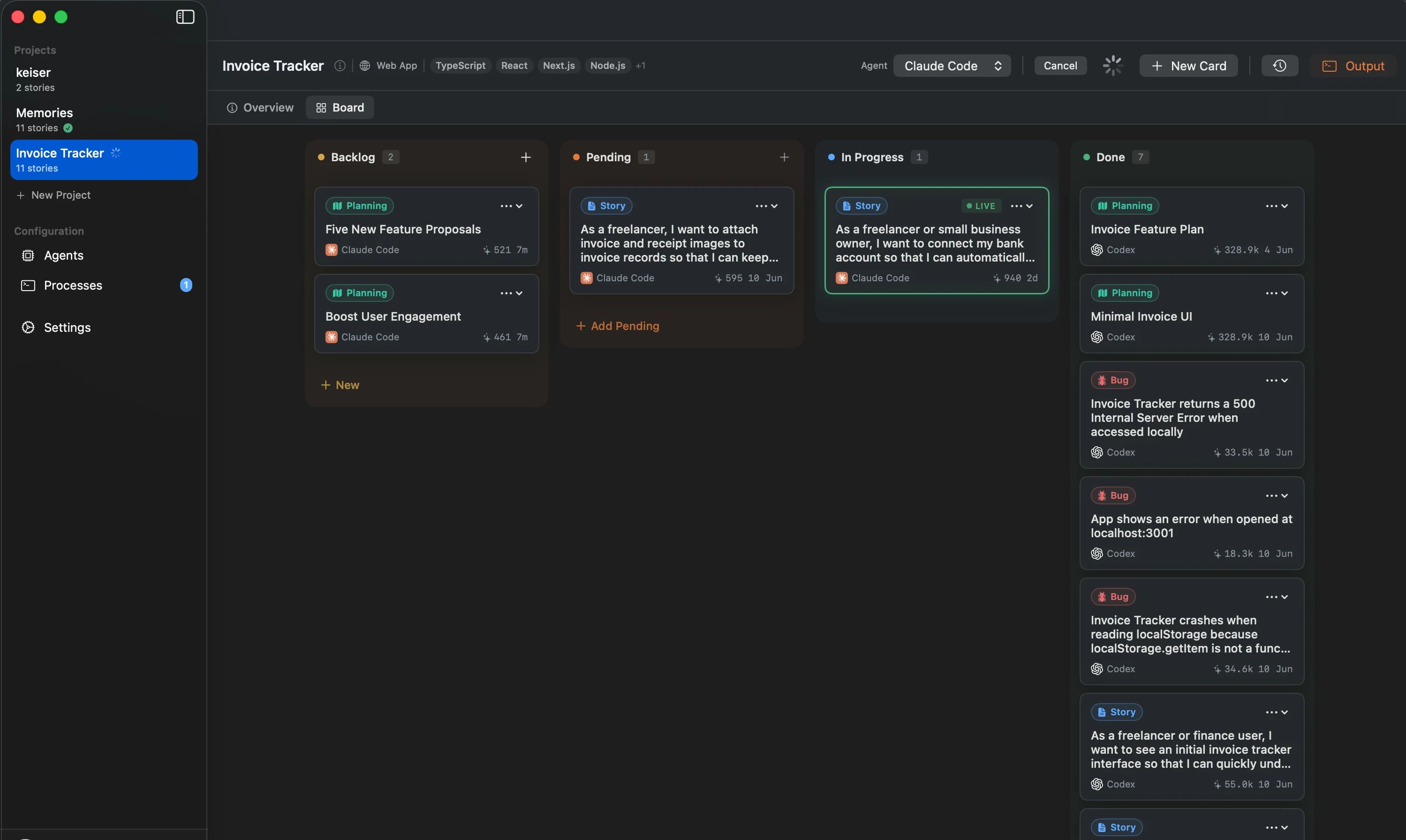1406x840 pixels.
Task: Expand menu on localStorage crash bug card
Action: point(1277,597)
